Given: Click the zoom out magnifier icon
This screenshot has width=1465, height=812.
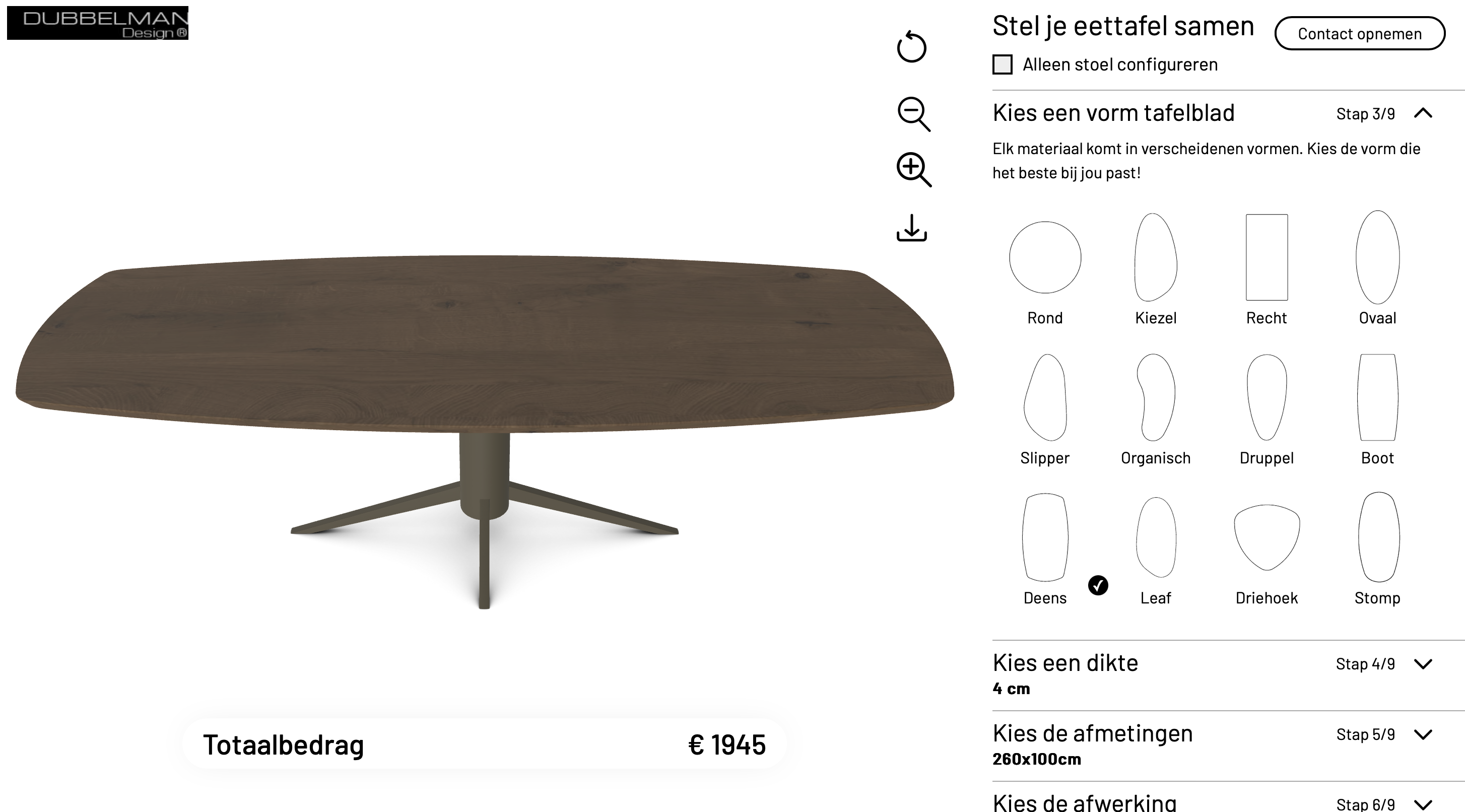Looking at the screenshot, I should click(x=914, y=114).
